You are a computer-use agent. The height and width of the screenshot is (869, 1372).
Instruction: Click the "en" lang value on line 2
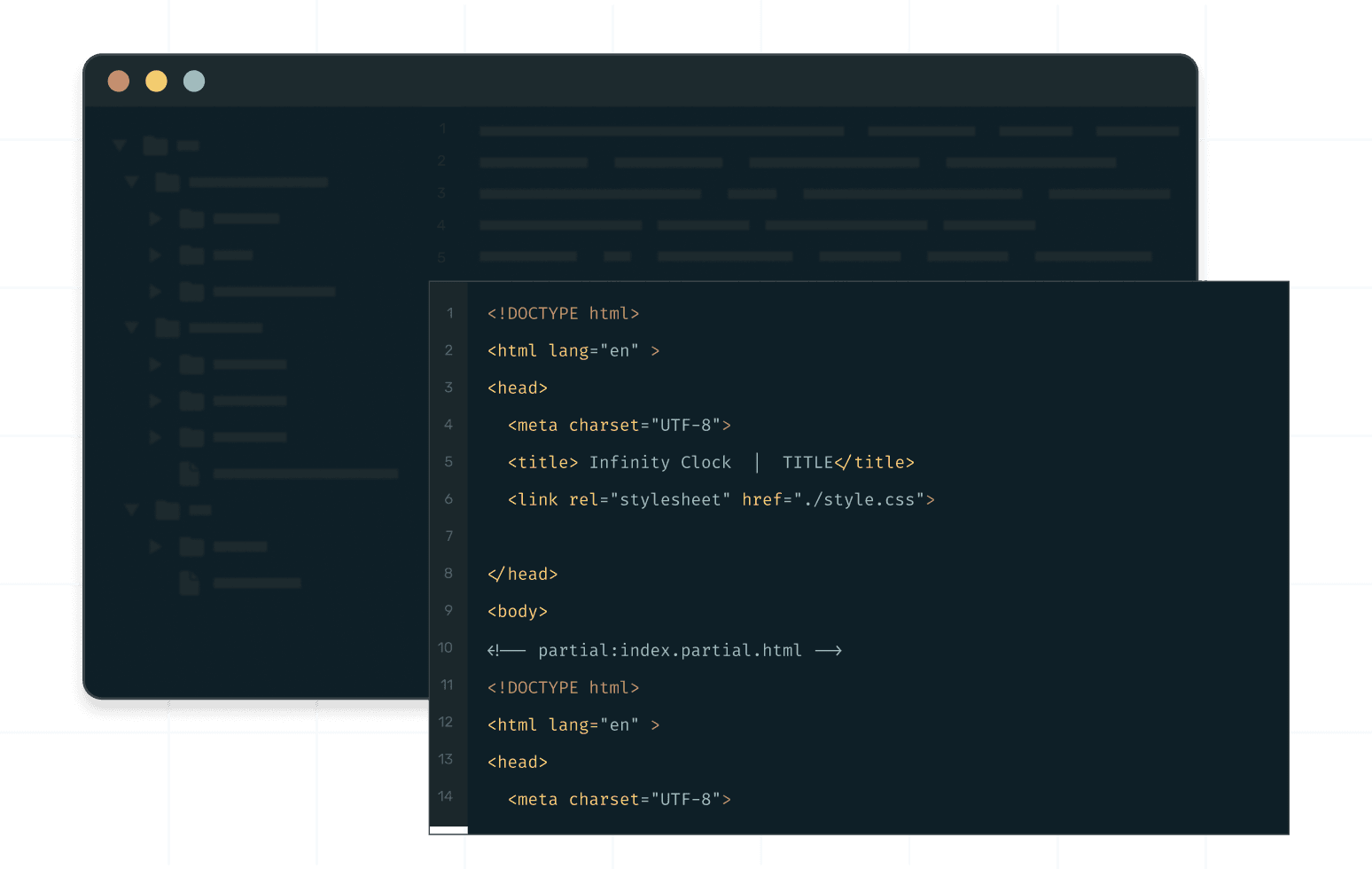click(x=620, y=351)
